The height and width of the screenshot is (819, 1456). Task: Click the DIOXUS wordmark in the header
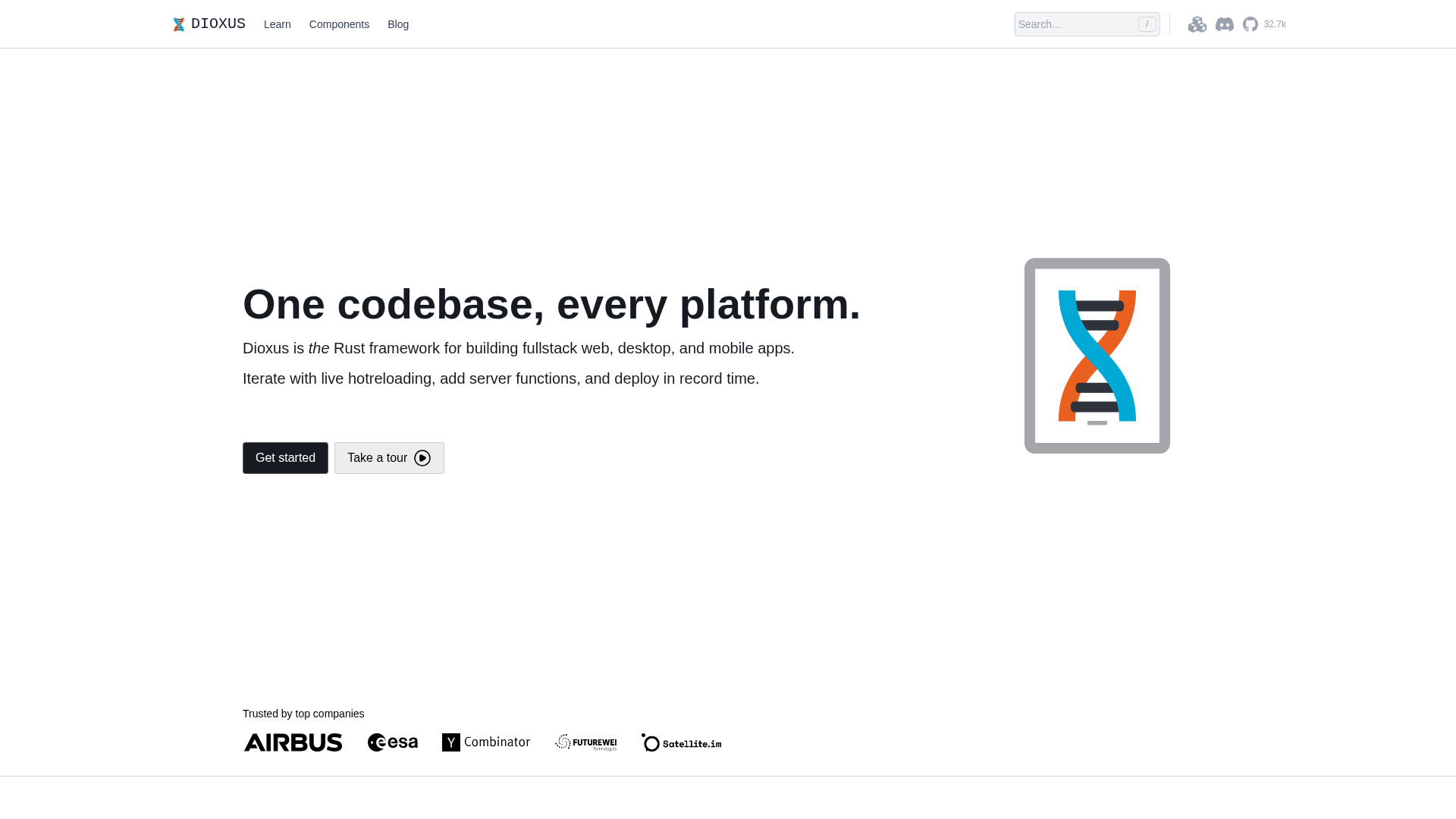click(218, 24)
